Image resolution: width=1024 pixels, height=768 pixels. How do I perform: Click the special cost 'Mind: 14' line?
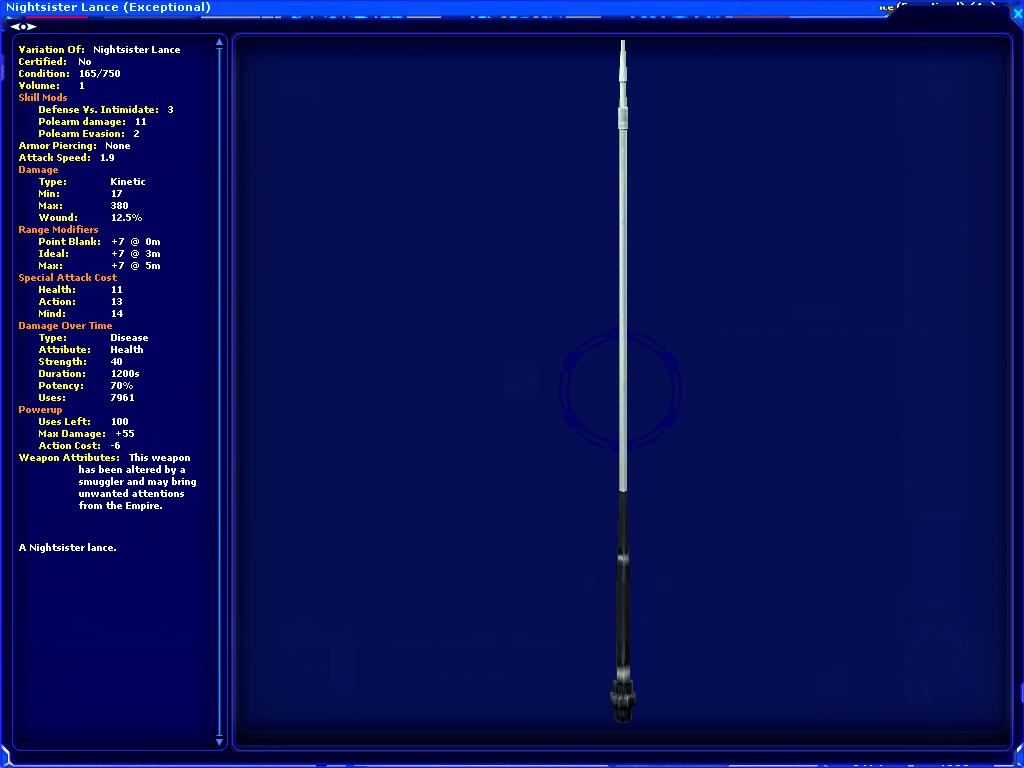pos(80,313)
